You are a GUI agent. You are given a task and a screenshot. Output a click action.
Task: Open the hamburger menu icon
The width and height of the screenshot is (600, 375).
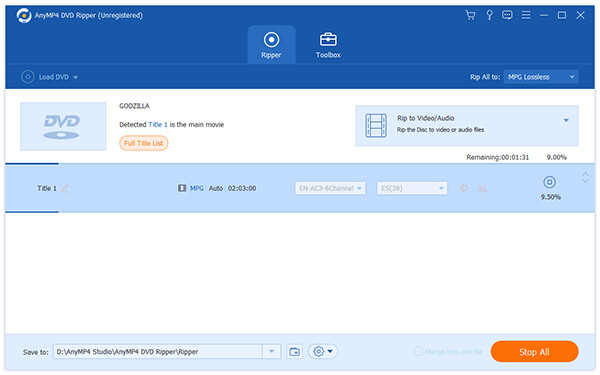(x=526, y=15)
